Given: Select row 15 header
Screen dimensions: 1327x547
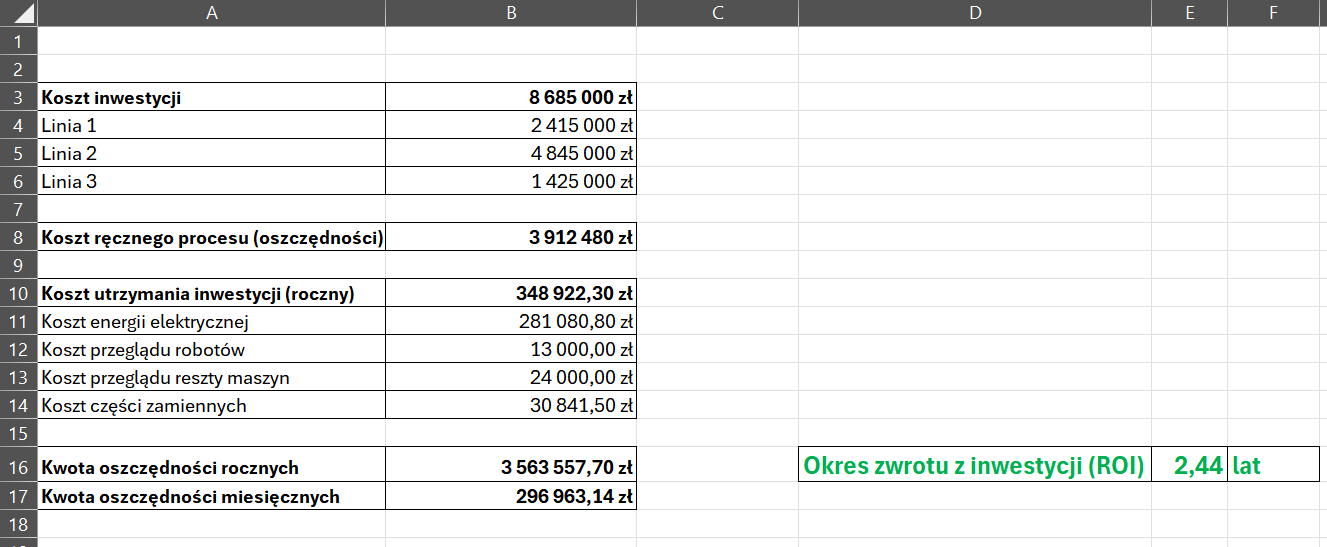Looking at the screenshot, I should [18, 433].
